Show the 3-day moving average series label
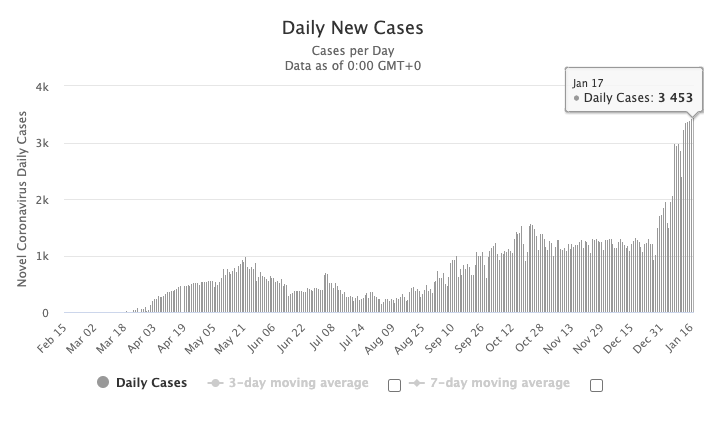The image size is (725, 438). (298, 383)
